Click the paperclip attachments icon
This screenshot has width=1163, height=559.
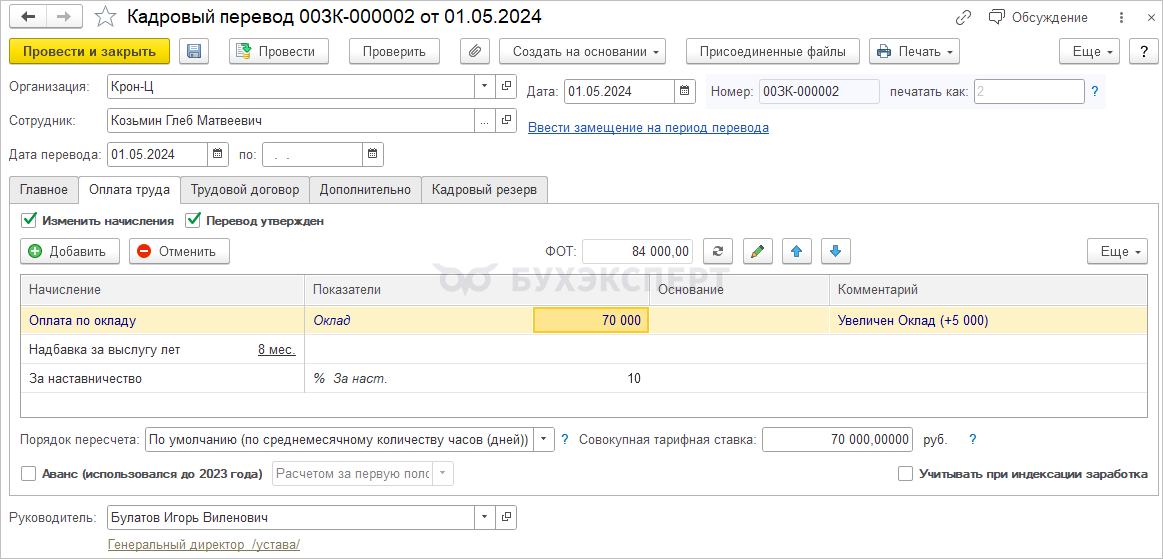tap(475, 52)
